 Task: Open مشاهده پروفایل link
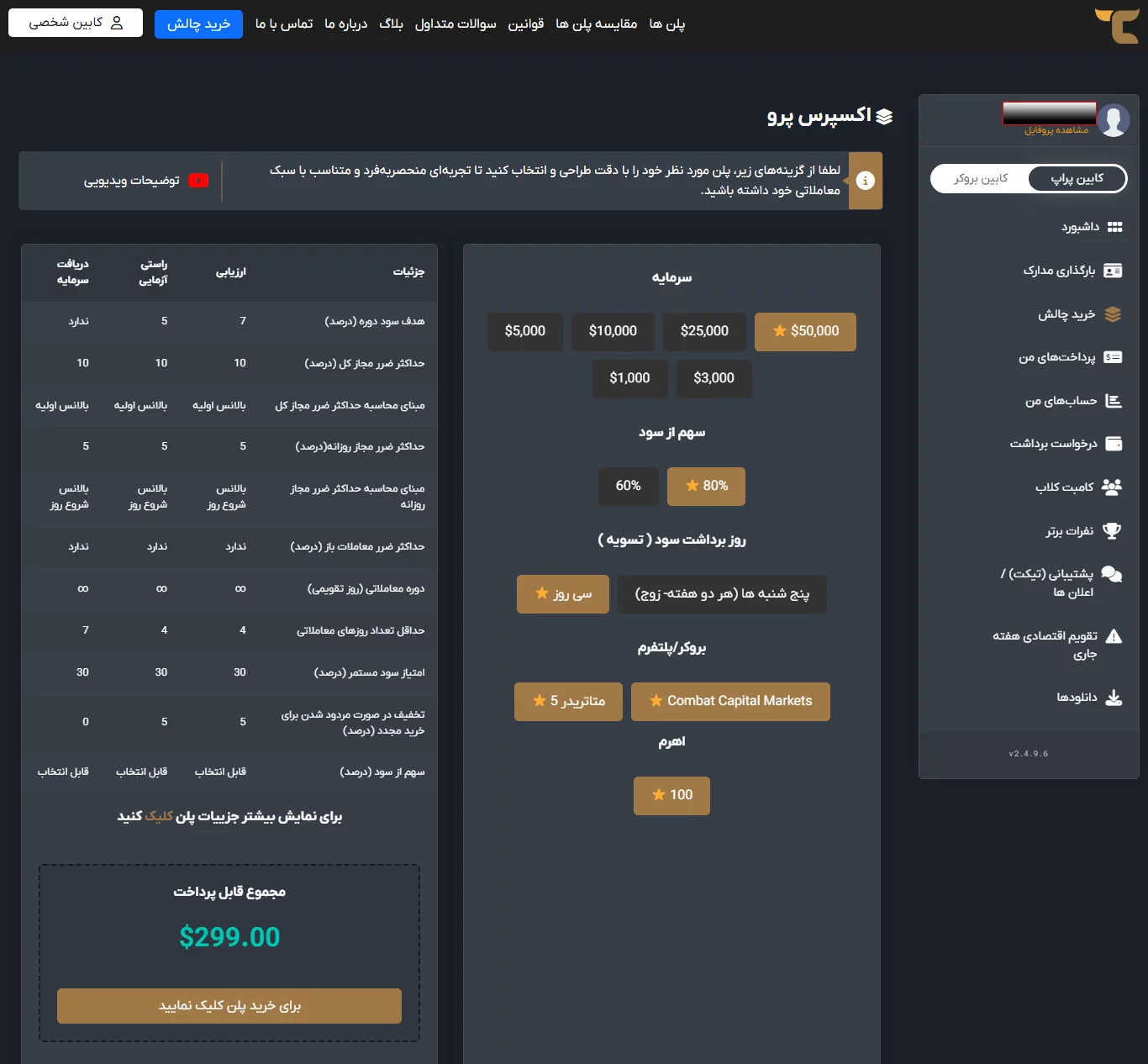click(1056, 129)
